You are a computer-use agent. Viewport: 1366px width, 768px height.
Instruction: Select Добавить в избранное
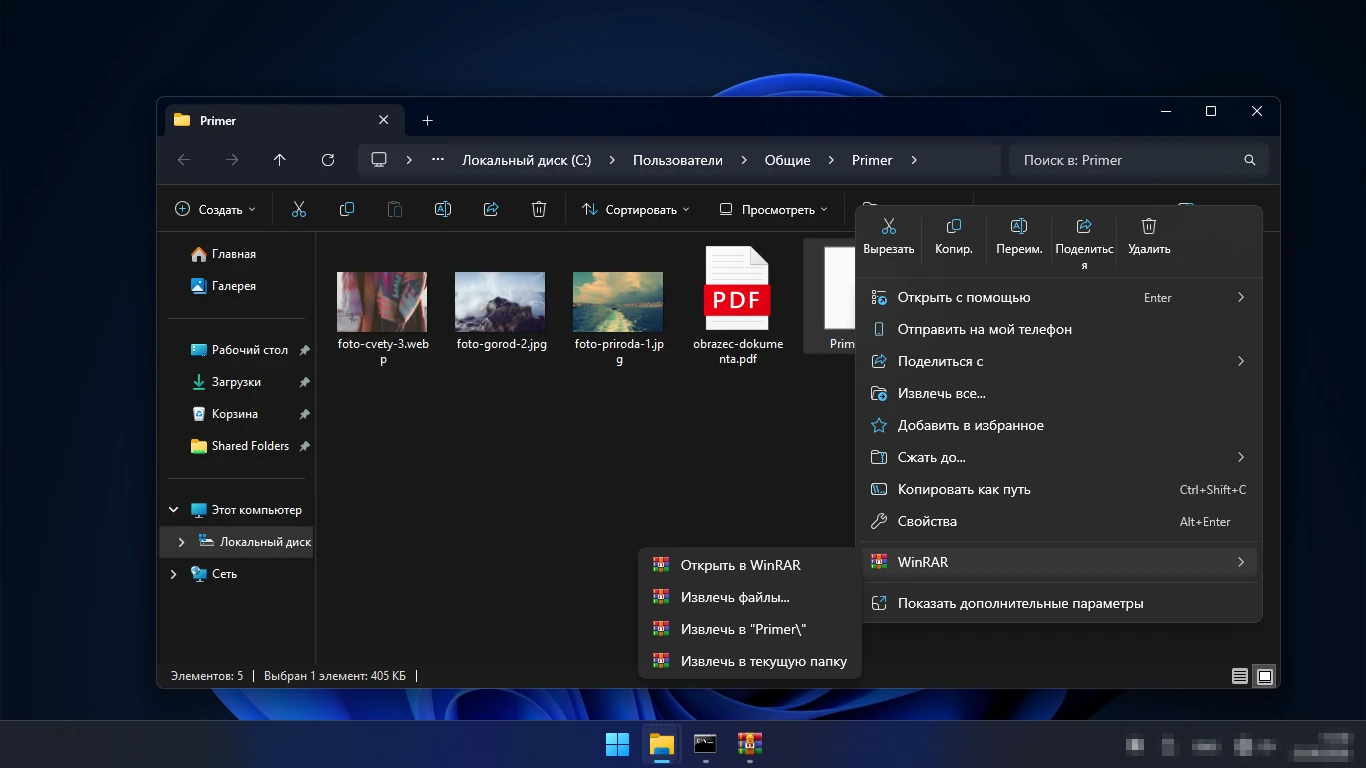(x=1059, y=425)
